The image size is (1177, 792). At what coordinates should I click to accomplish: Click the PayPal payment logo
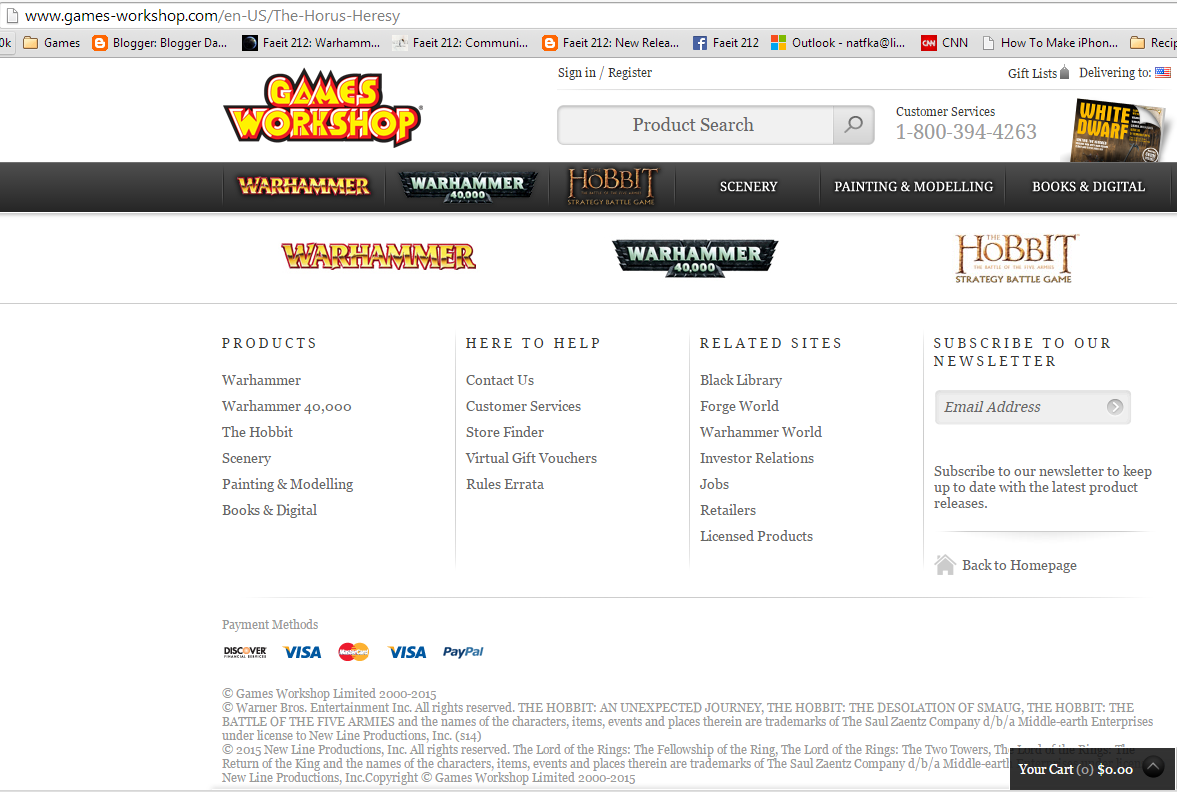coord(463,652)
